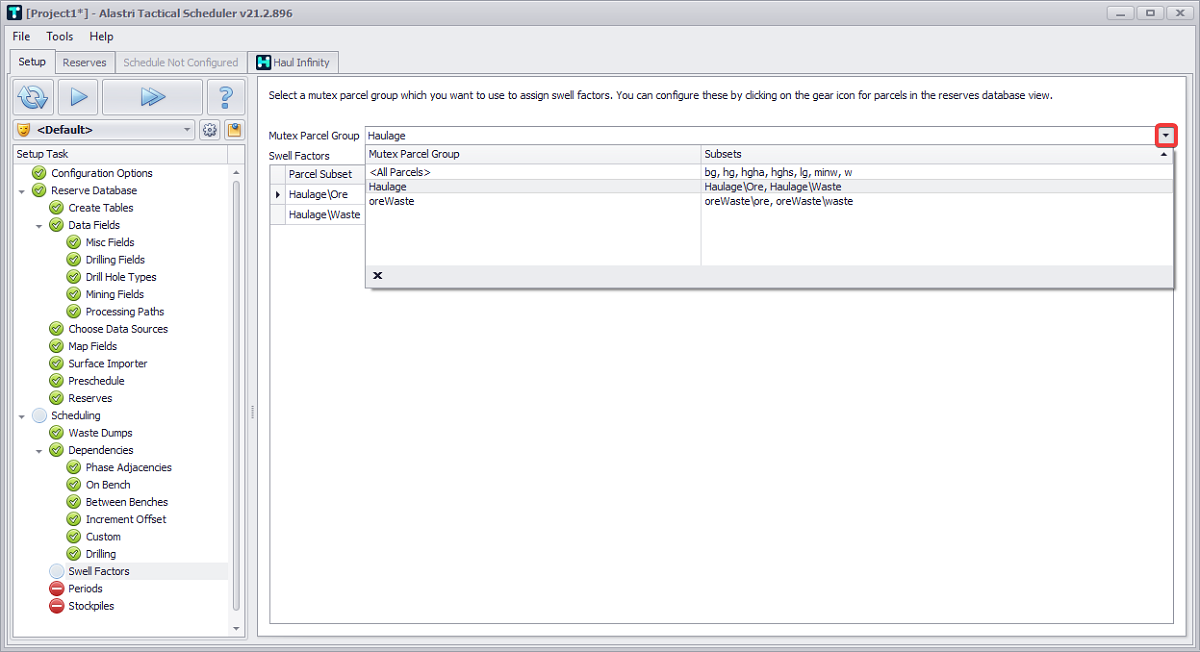
Task: Open the Mutex Parcel Group dropdown arrow
Action: [x=1165, y=135]
